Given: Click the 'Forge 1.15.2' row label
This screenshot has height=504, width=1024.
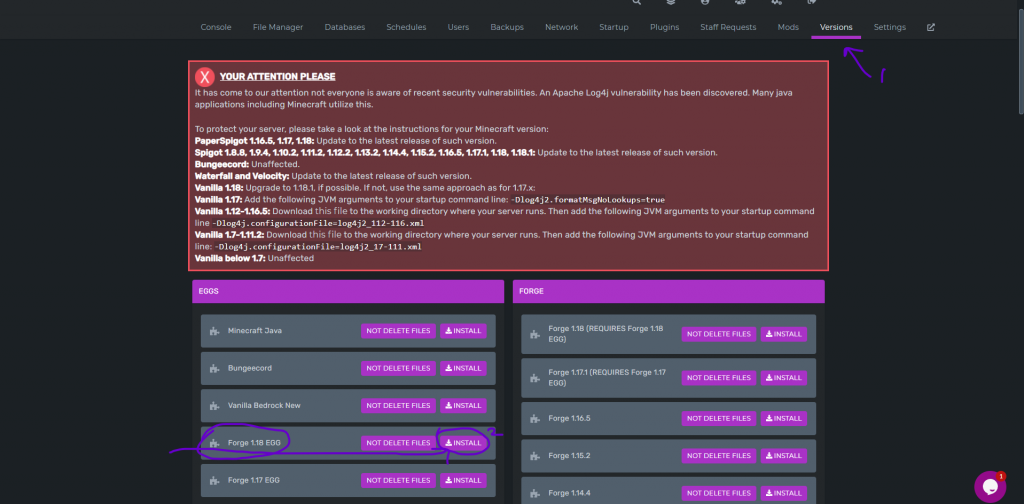Looking at the screenshot, I should click(x=569, y=456).
